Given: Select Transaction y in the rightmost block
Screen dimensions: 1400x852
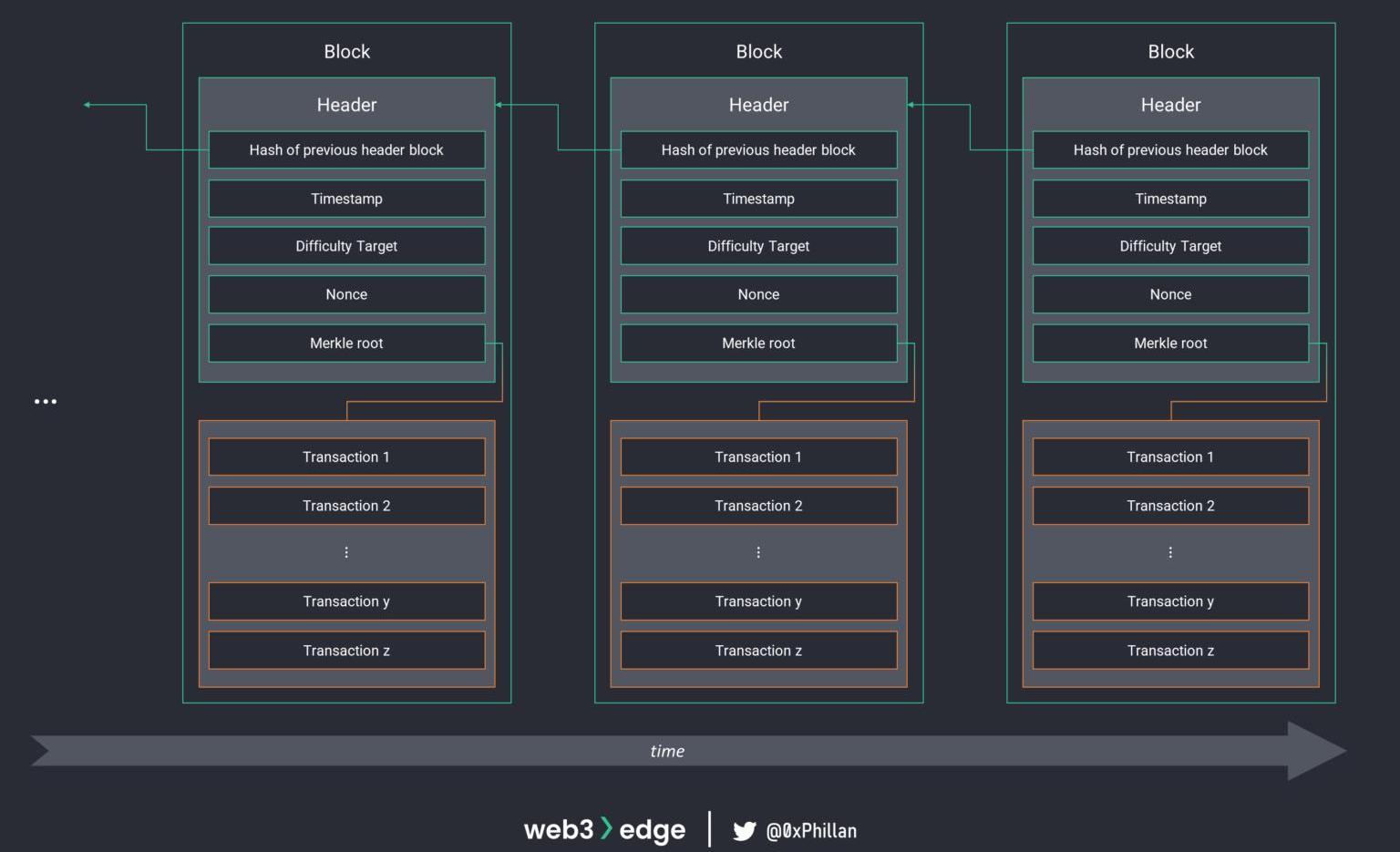Looking at the screenshot, I should [1170, 601].
